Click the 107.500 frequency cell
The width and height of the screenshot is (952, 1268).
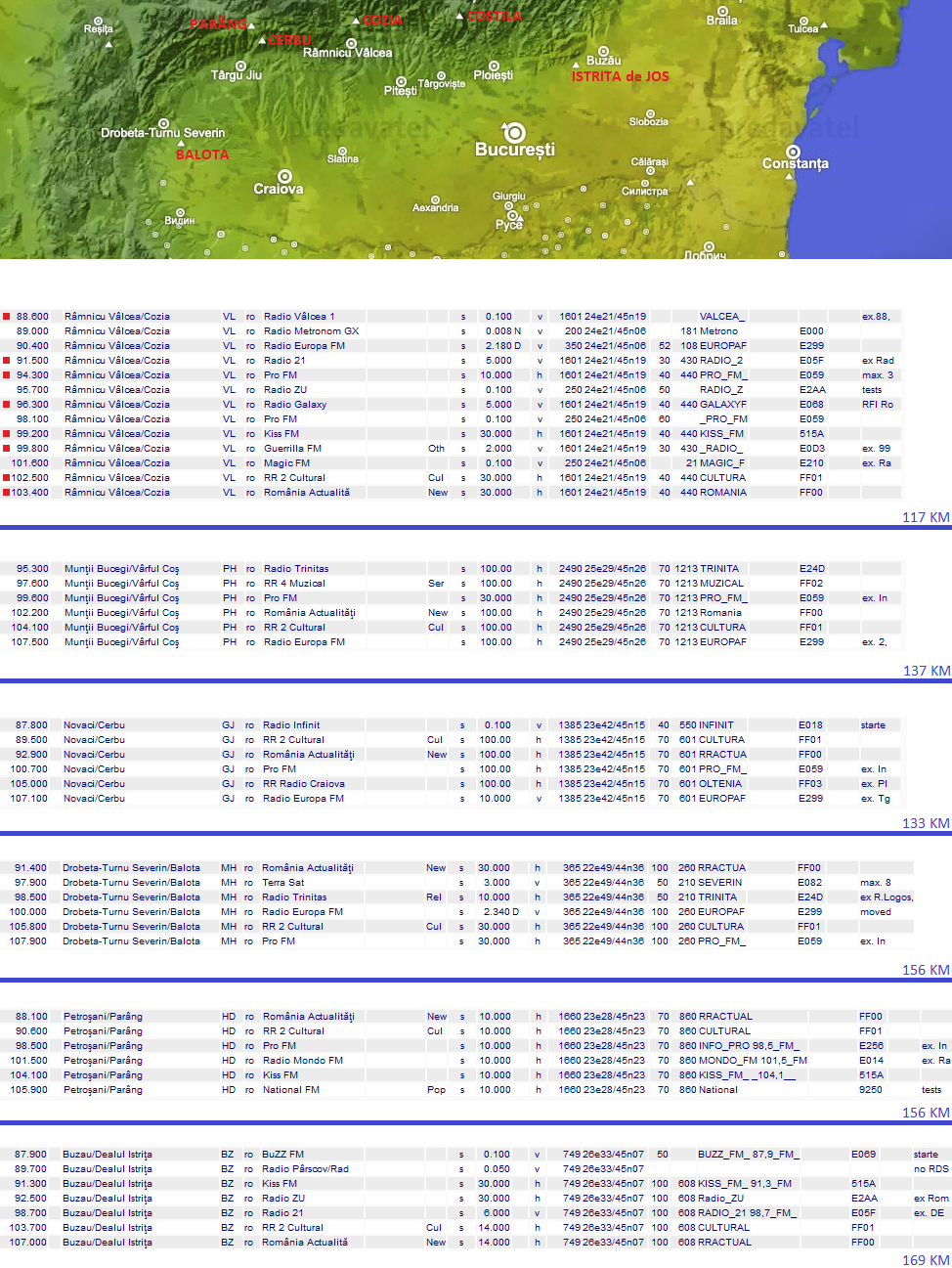coord(29,642)
